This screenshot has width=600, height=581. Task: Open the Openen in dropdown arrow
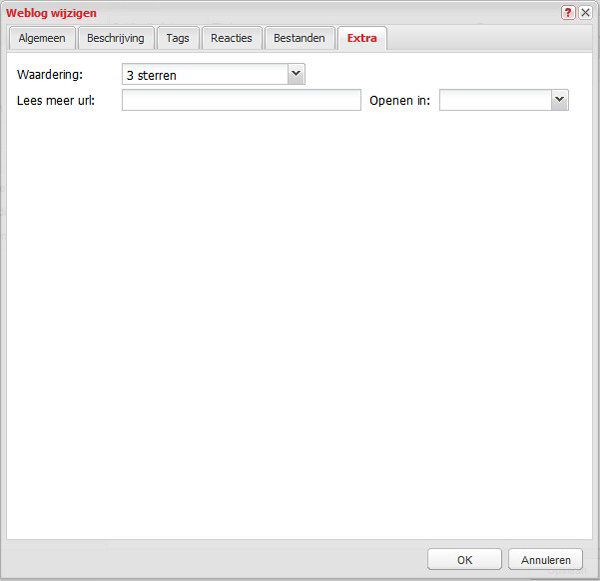point(560,100)
